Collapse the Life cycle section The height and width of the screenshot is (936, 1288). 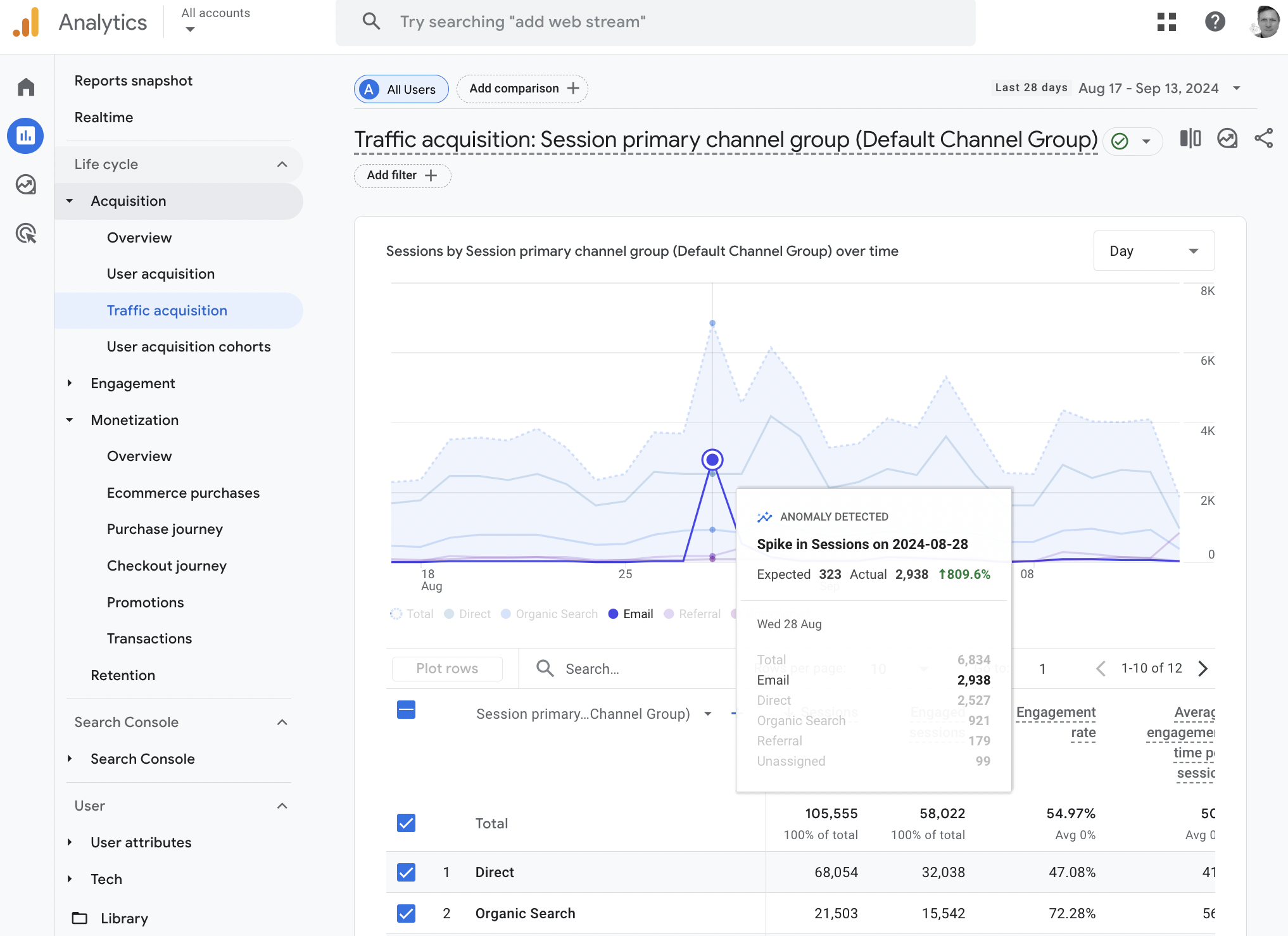[x=282, y=164]
